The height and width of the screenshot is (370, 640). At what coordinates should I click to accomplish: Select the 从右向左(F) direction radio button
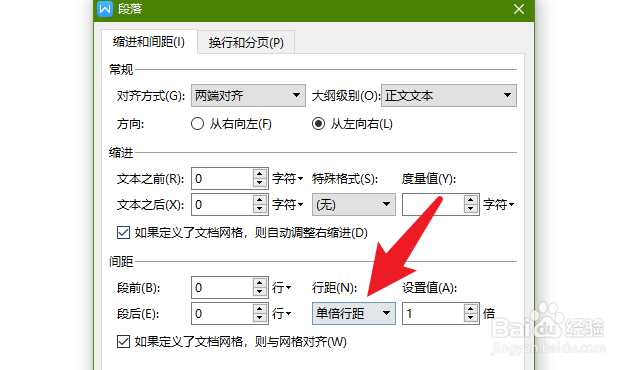pos(197,124)
